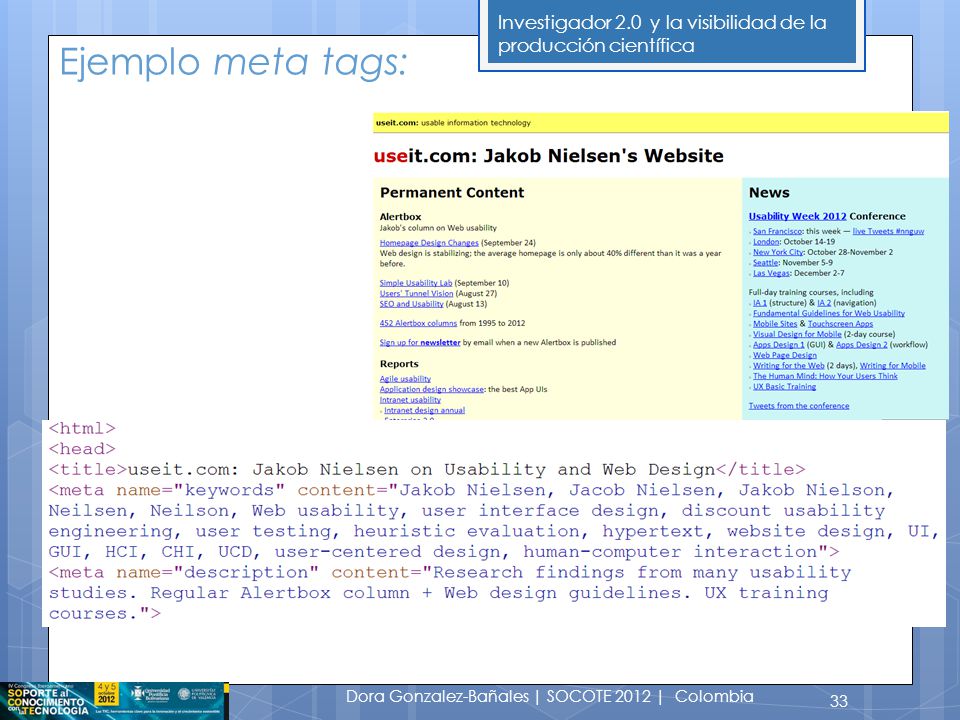This screenshot has width=960, height=720.
Task: Click the News heading
Action: pyautogui.click(x=769, y=192)
